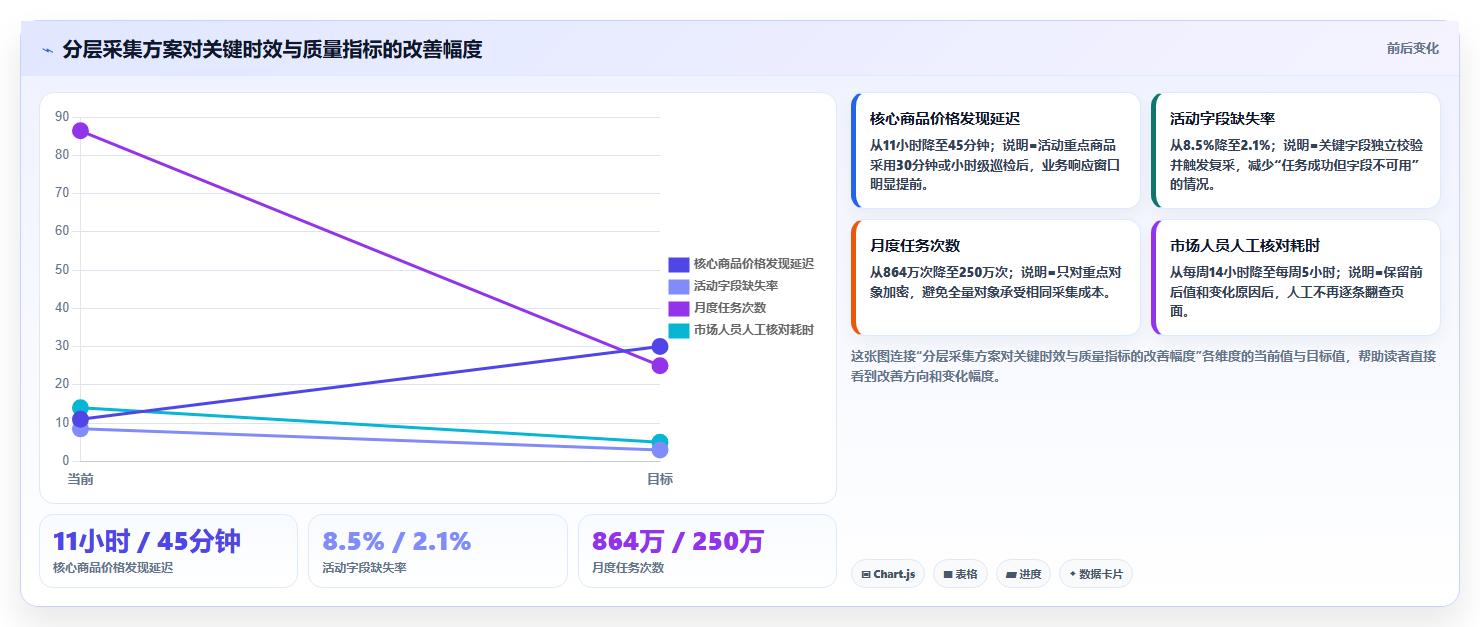This screenshot has height=627, width=1480.
Task: Click the 表格 tag
Action: (x=960, y=574)
